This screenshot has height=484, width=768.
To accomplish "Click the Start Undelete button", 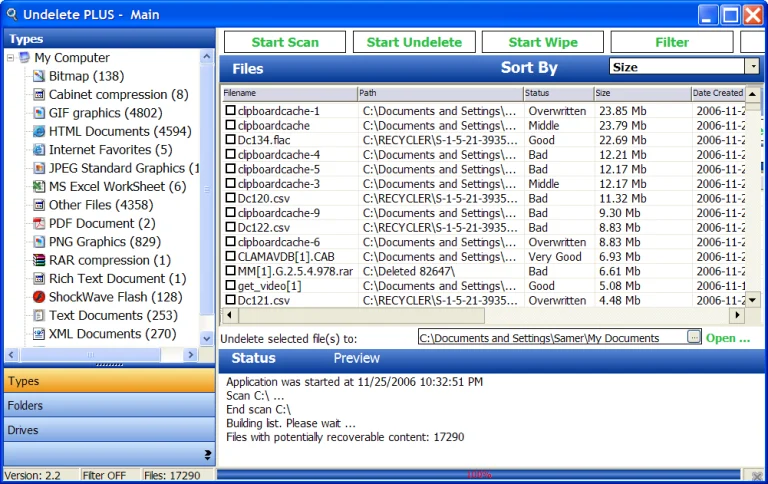I will pyautogui.click(x=414, y=42).
